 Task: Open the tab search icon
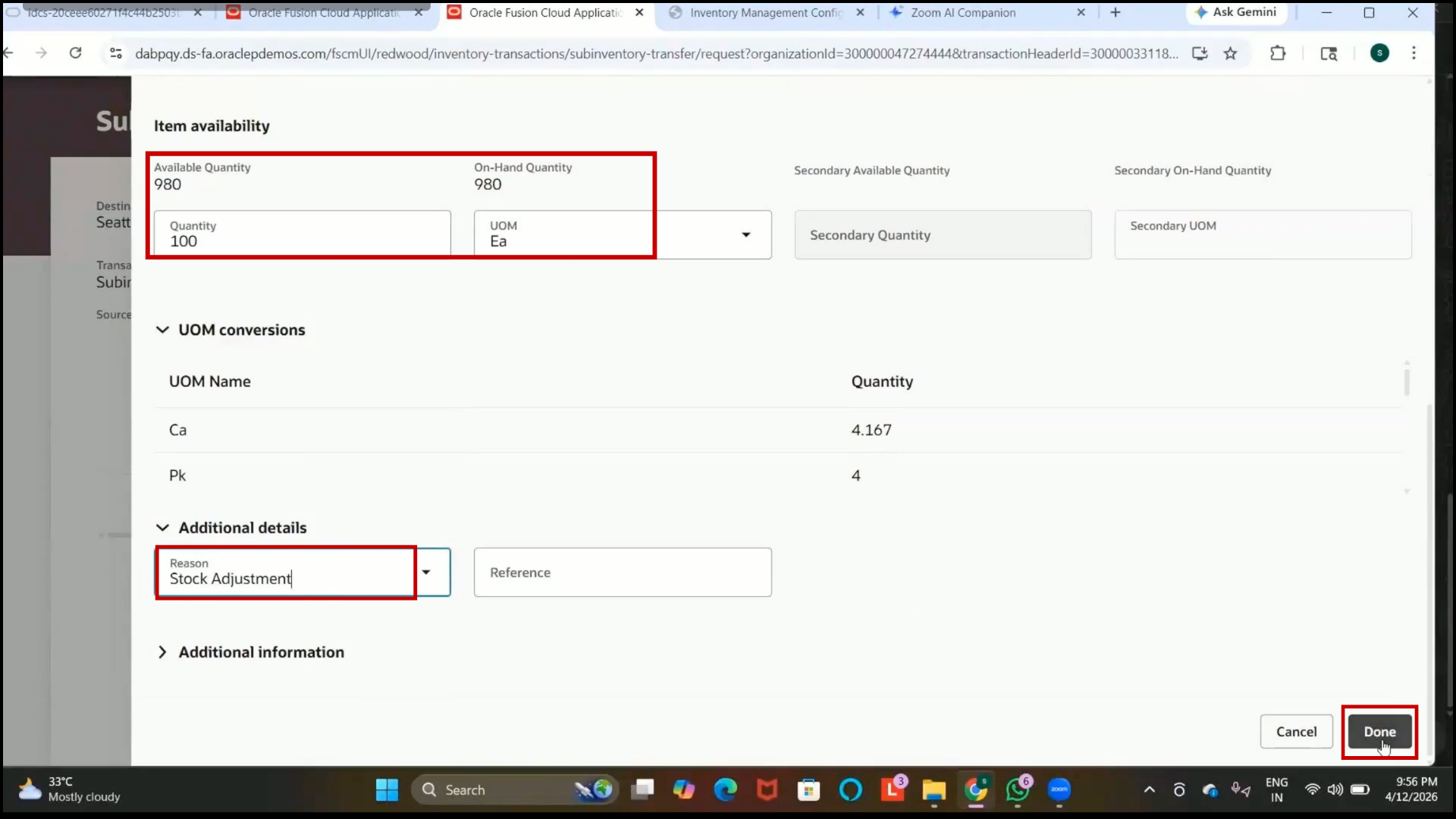pyautogui.click(x=1329, y=53)
